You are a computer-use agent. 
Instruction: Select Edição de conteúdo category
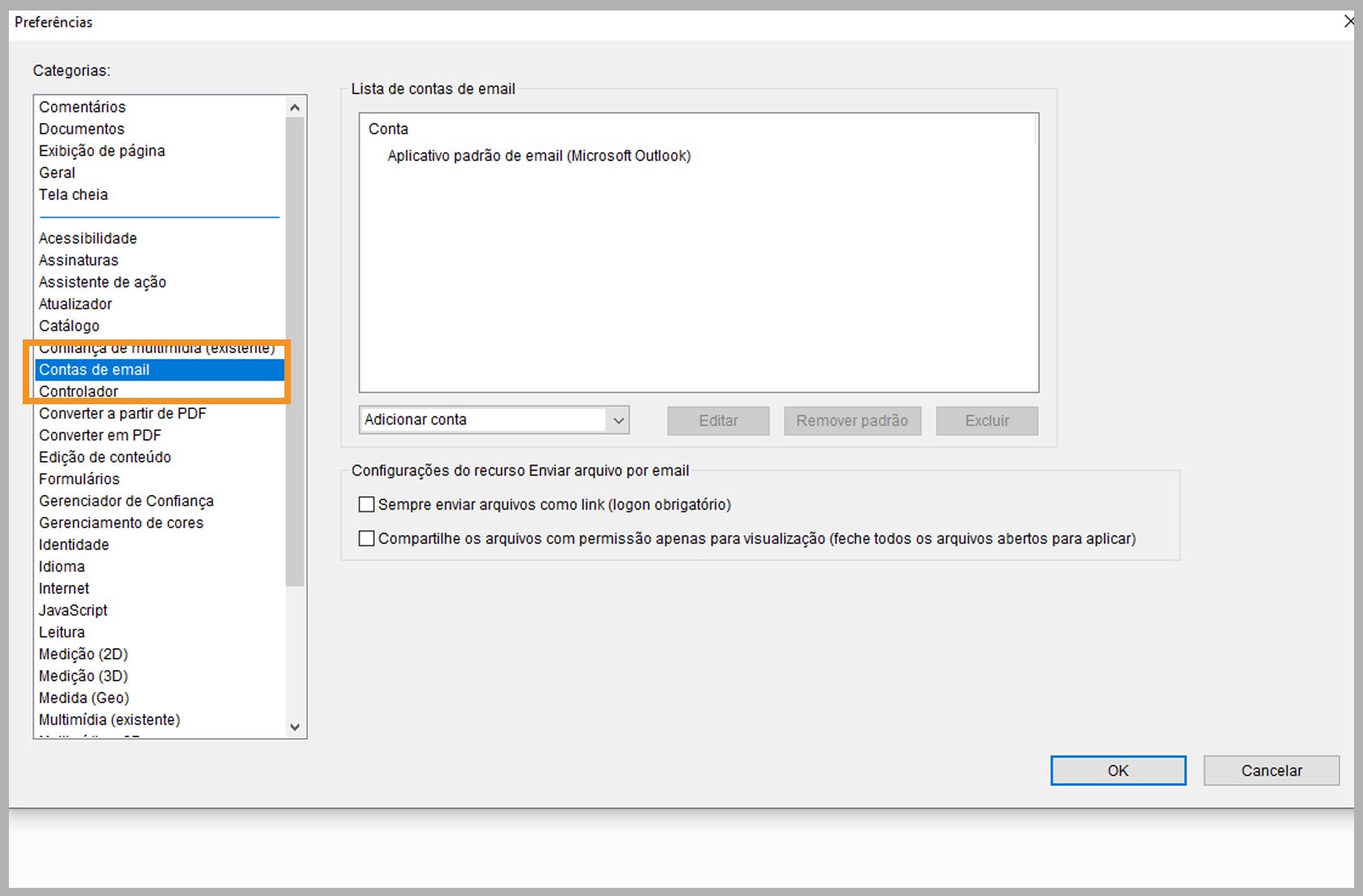pos(105,457)
